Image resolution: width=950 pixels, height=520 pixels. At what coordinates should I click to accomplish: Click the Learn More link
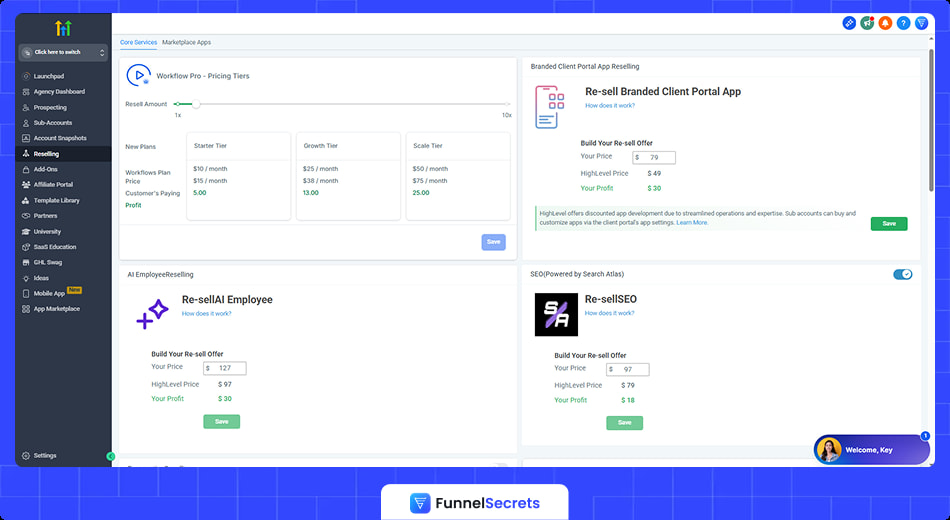pyautogui.click(x=692, y=223)
